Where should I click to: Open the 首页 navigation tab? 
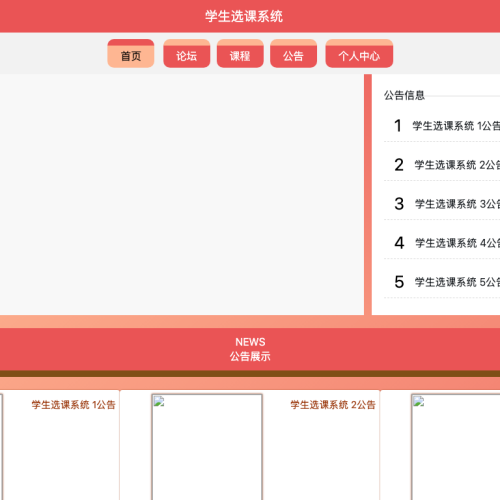(131, 53)
